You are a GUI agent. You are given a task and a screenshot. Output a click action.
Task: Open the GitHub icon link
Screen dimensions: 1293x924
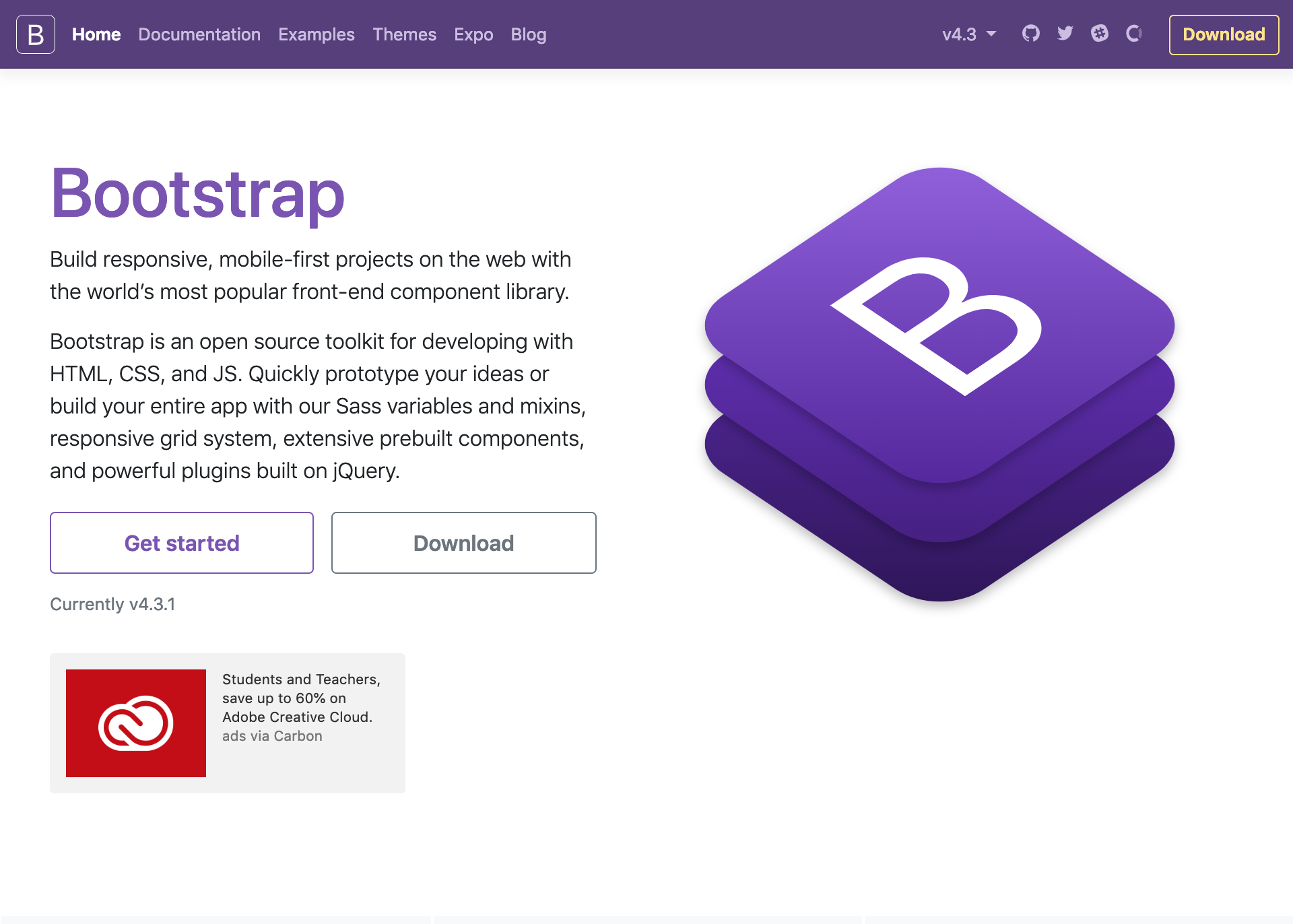[x=1030, y=34]
